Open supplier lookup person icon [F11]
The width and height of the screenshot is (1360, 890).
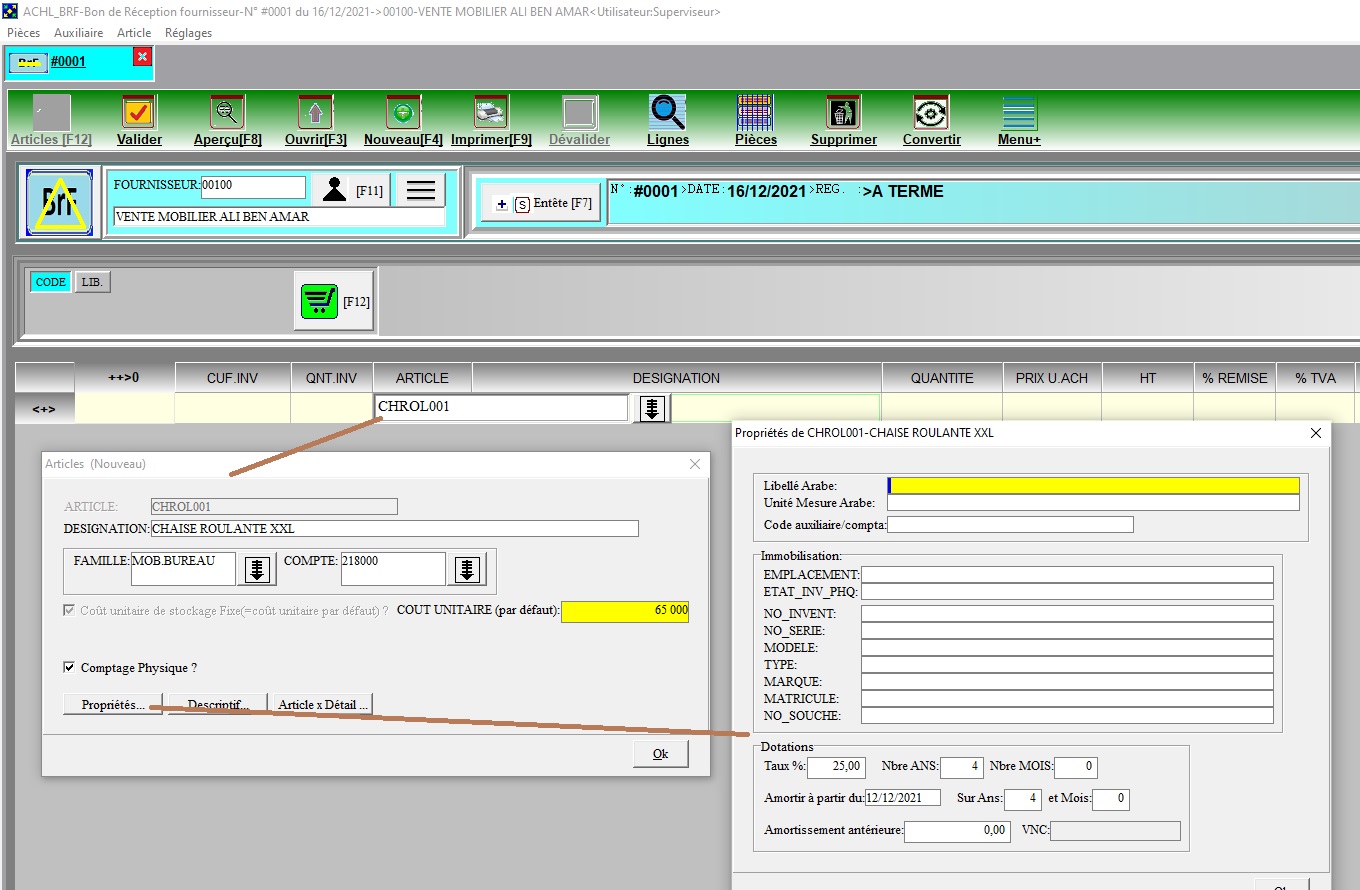point(350,189)
